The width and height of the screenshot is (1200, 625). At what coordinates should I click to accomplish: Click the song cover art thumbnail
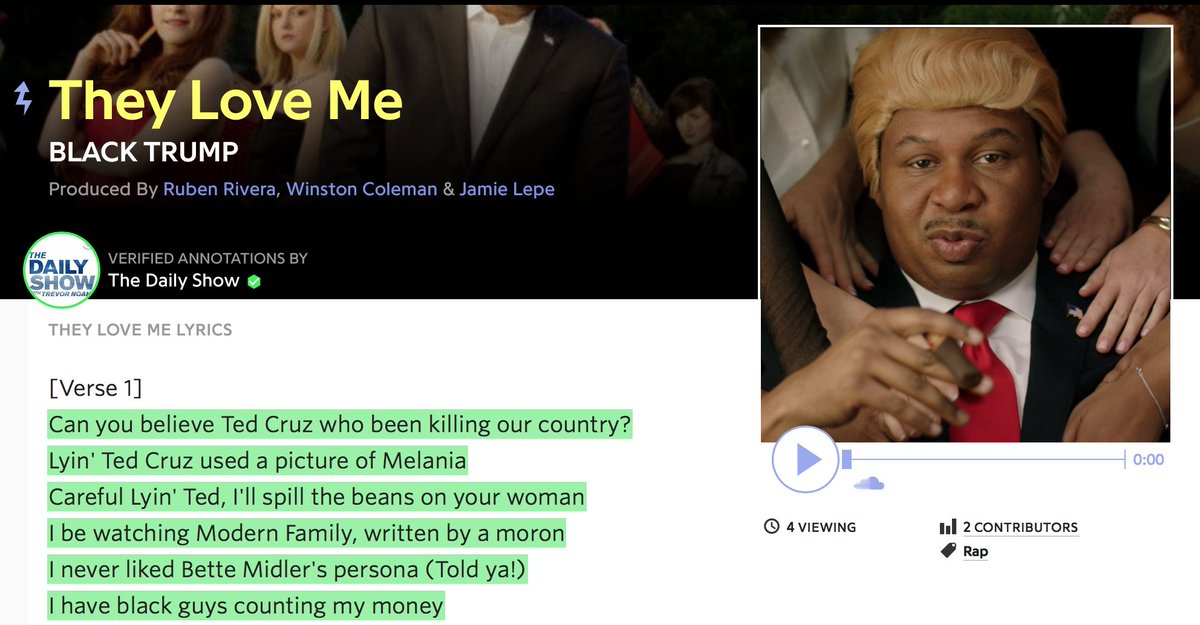[966, 234]
